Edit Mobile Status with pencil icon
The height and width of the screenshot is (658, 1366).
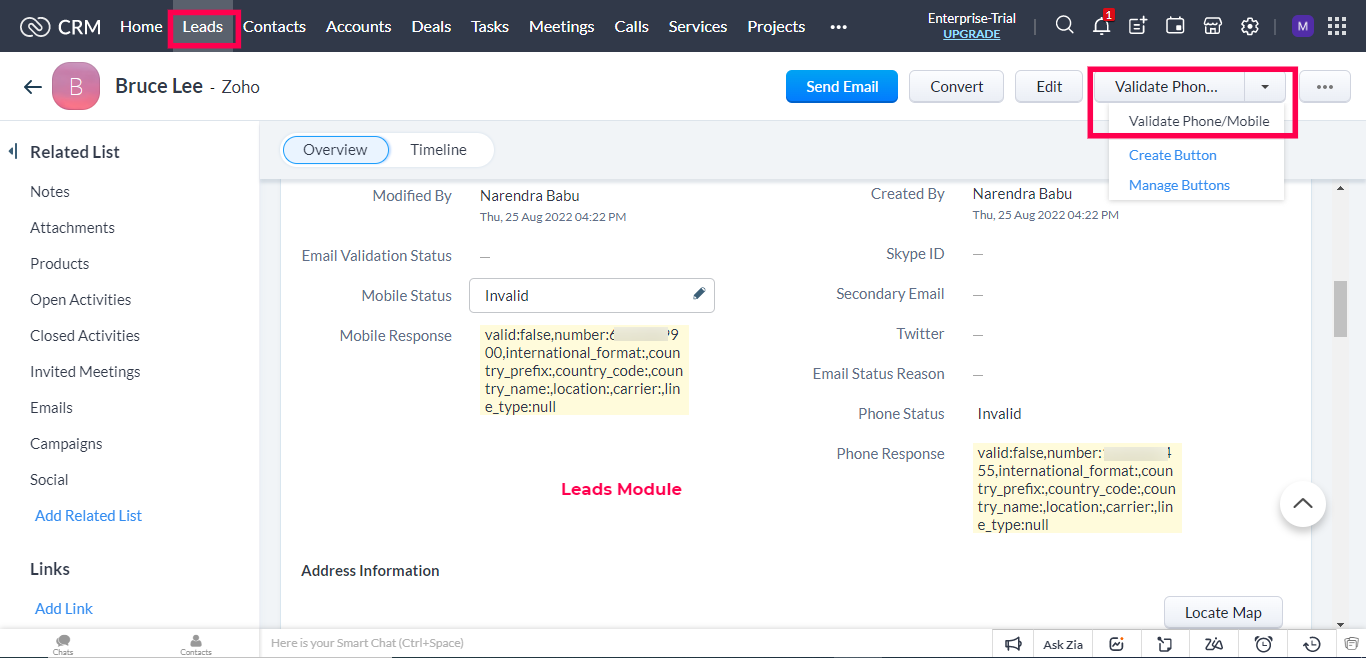click(x=699, y=294)
